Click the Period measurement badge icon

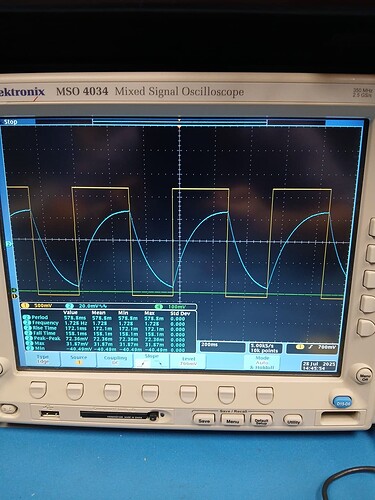[27, 317]
